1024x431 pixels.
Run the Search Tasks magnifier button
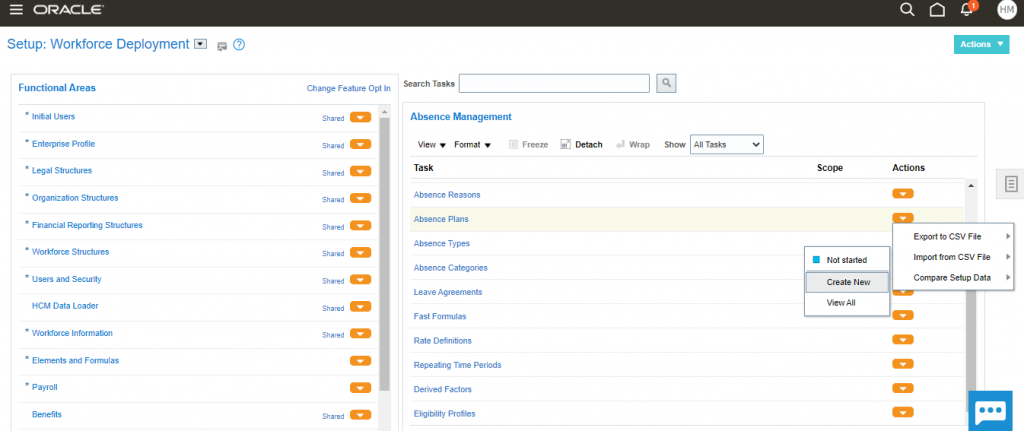point(666,84)
